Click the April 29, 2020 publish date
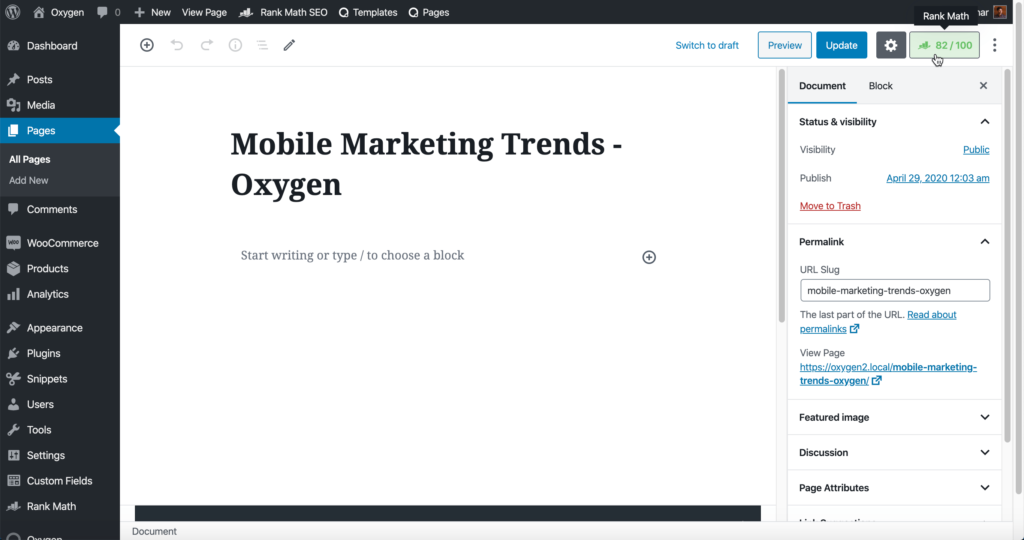 pos(937,178)
